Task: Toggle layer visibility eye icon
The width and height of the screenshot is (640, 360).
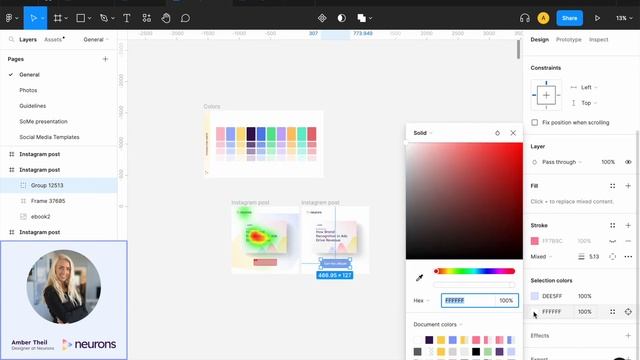Action: point(628,162)
